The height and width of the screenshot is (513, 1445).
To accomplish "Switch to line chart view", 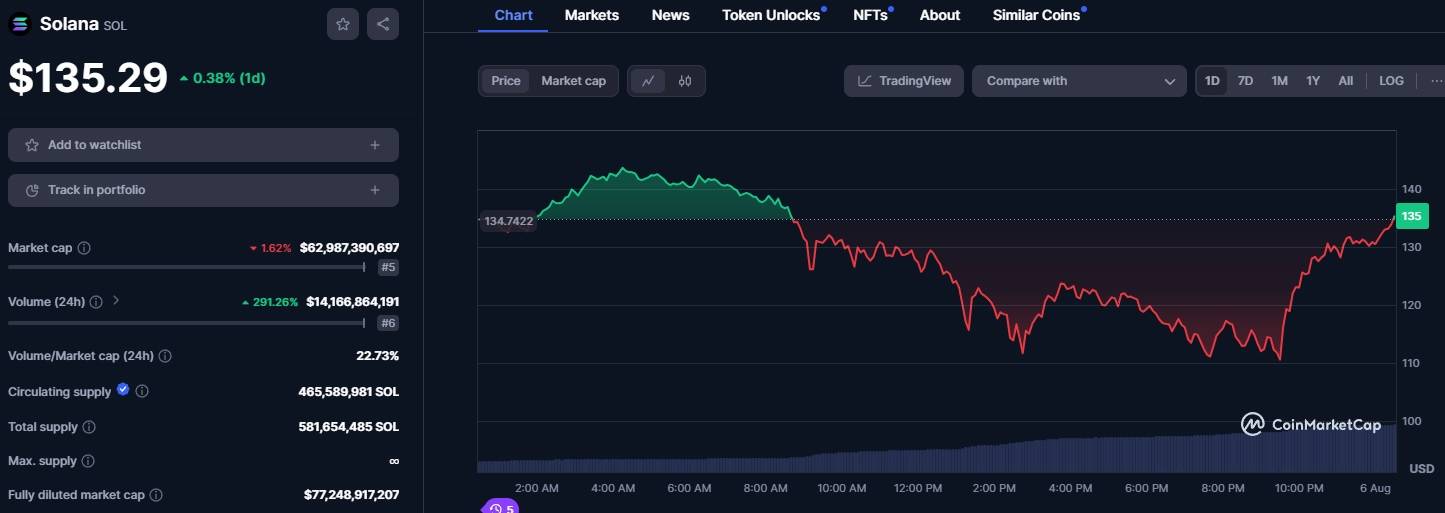I will pos(648,81).
